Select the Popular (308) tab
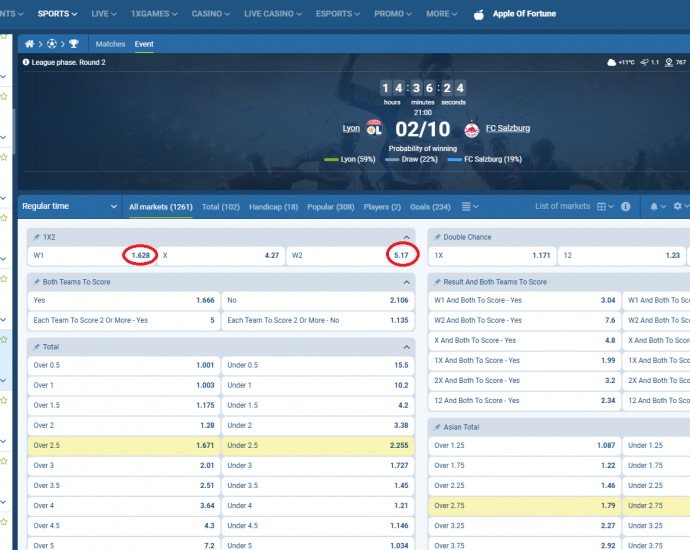 tap(330, 207)
